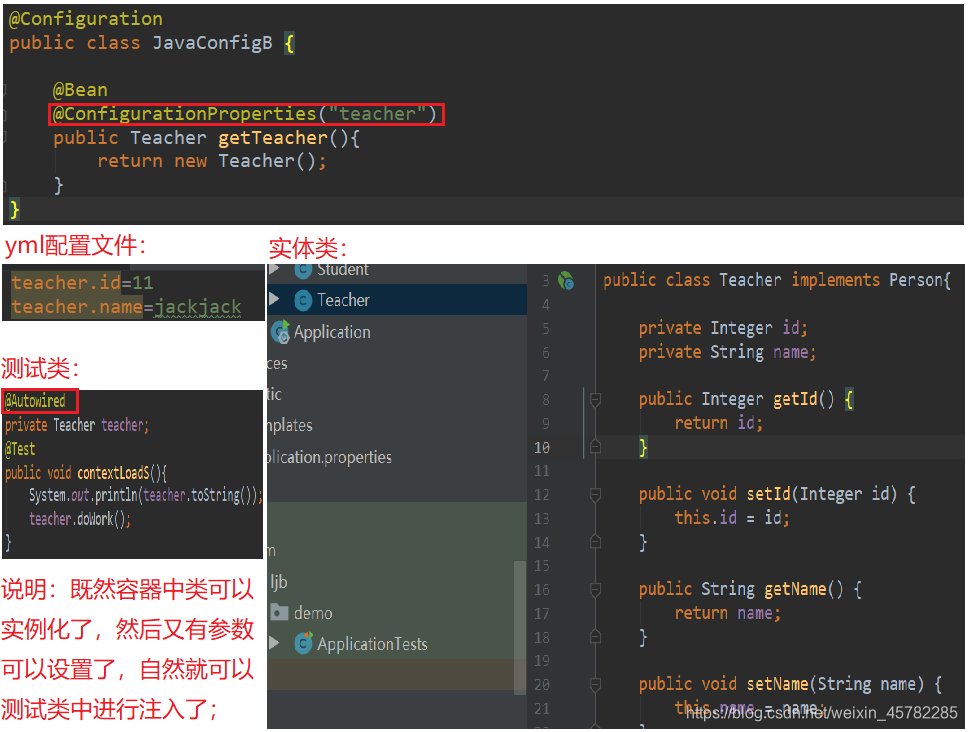Viewport: 968px width, 732px height.
Task: Click 'return name;' statement
Action: 728,613
